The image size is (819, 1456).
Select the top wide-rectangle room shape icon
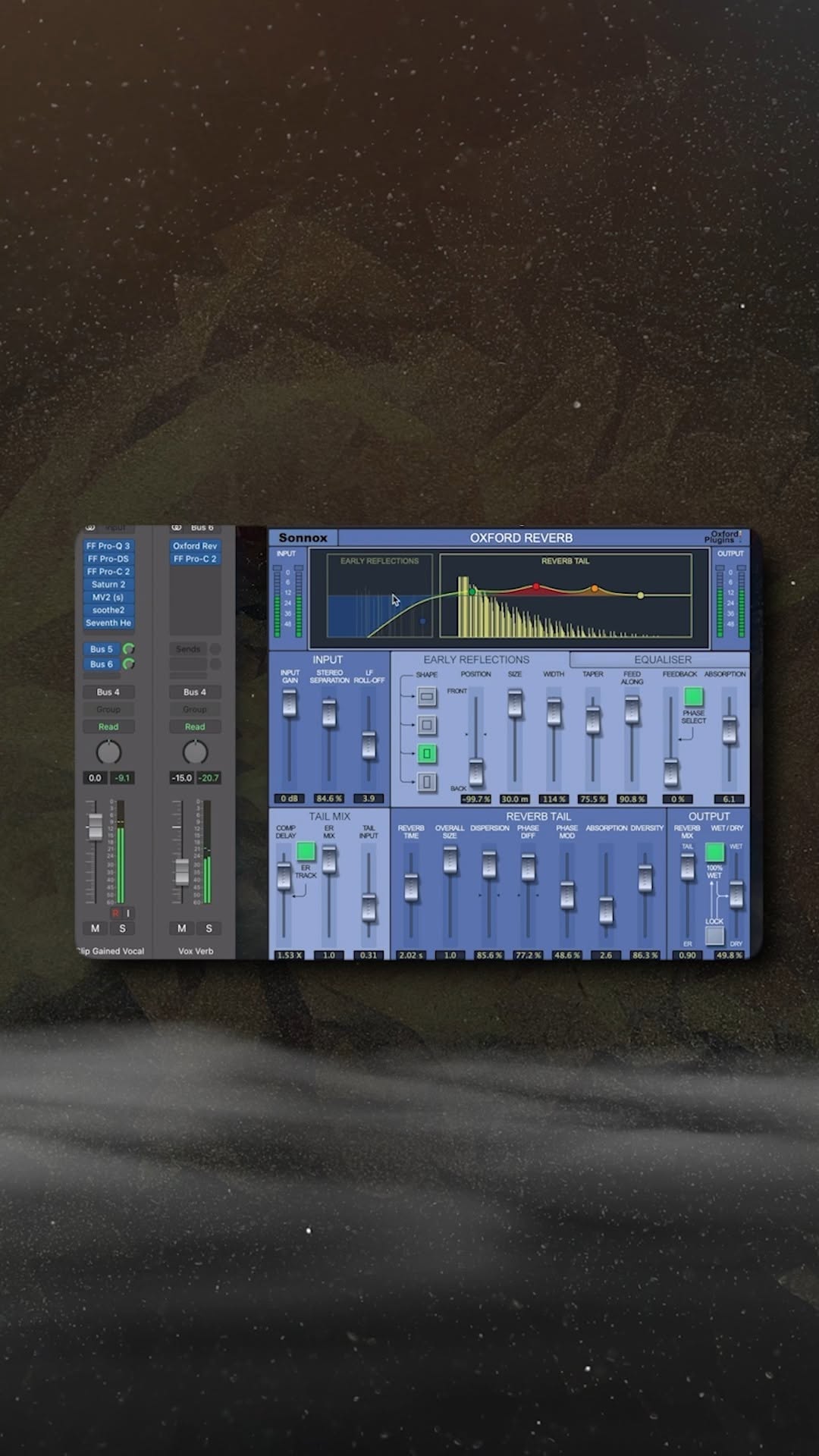(427, 696)
